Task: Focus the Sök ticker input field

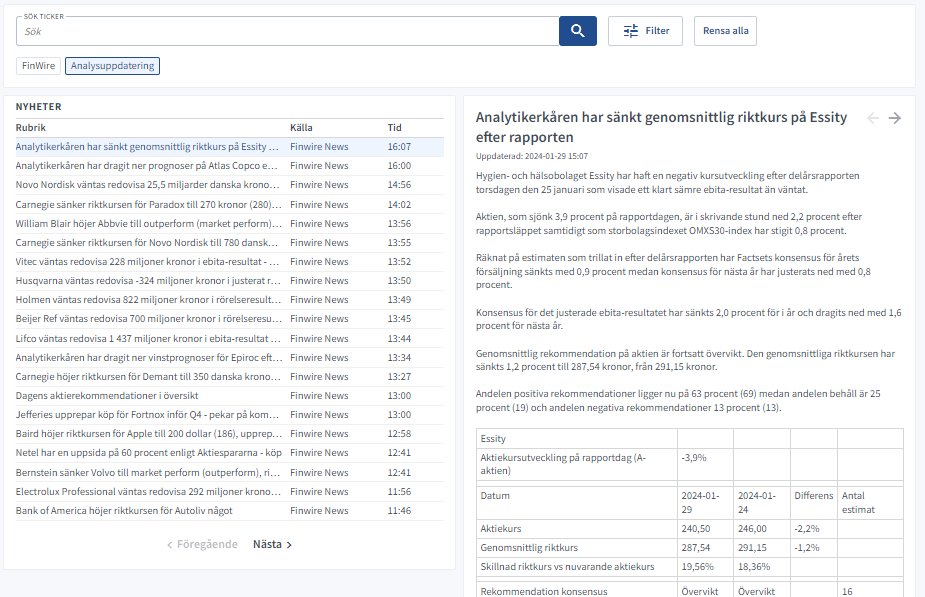Action: tap(287, 31)
